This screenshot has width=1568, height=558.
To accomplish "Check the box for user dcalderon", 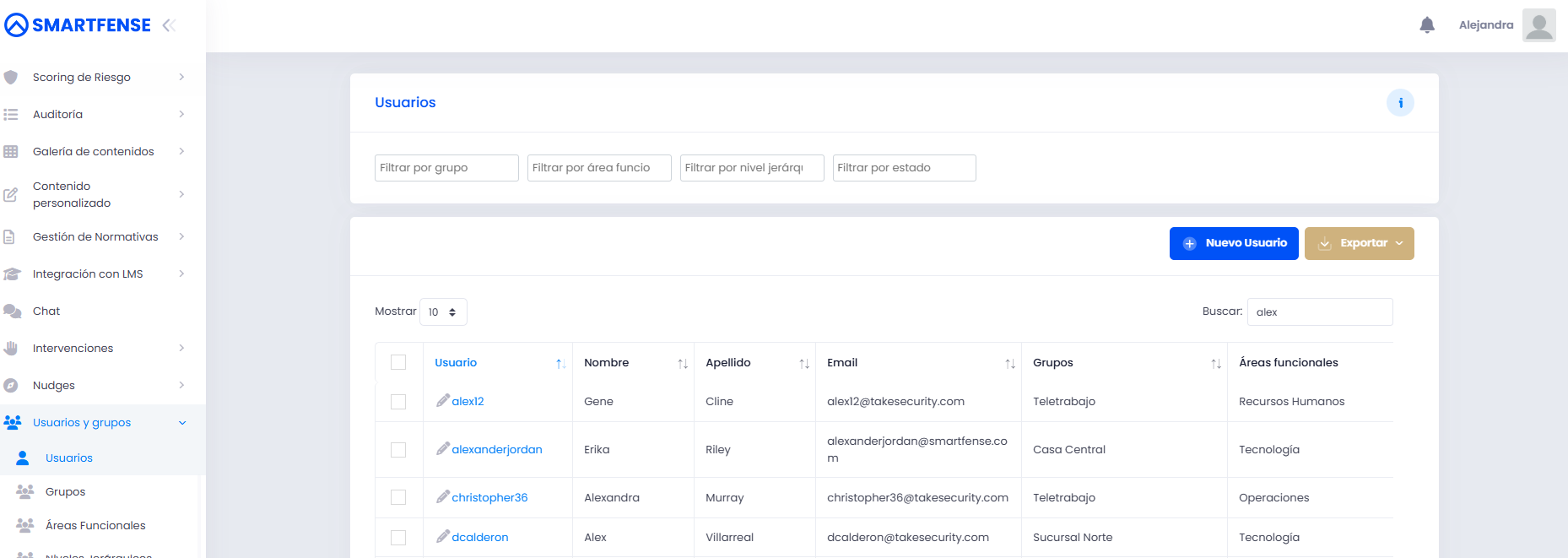I will [398, 538].
